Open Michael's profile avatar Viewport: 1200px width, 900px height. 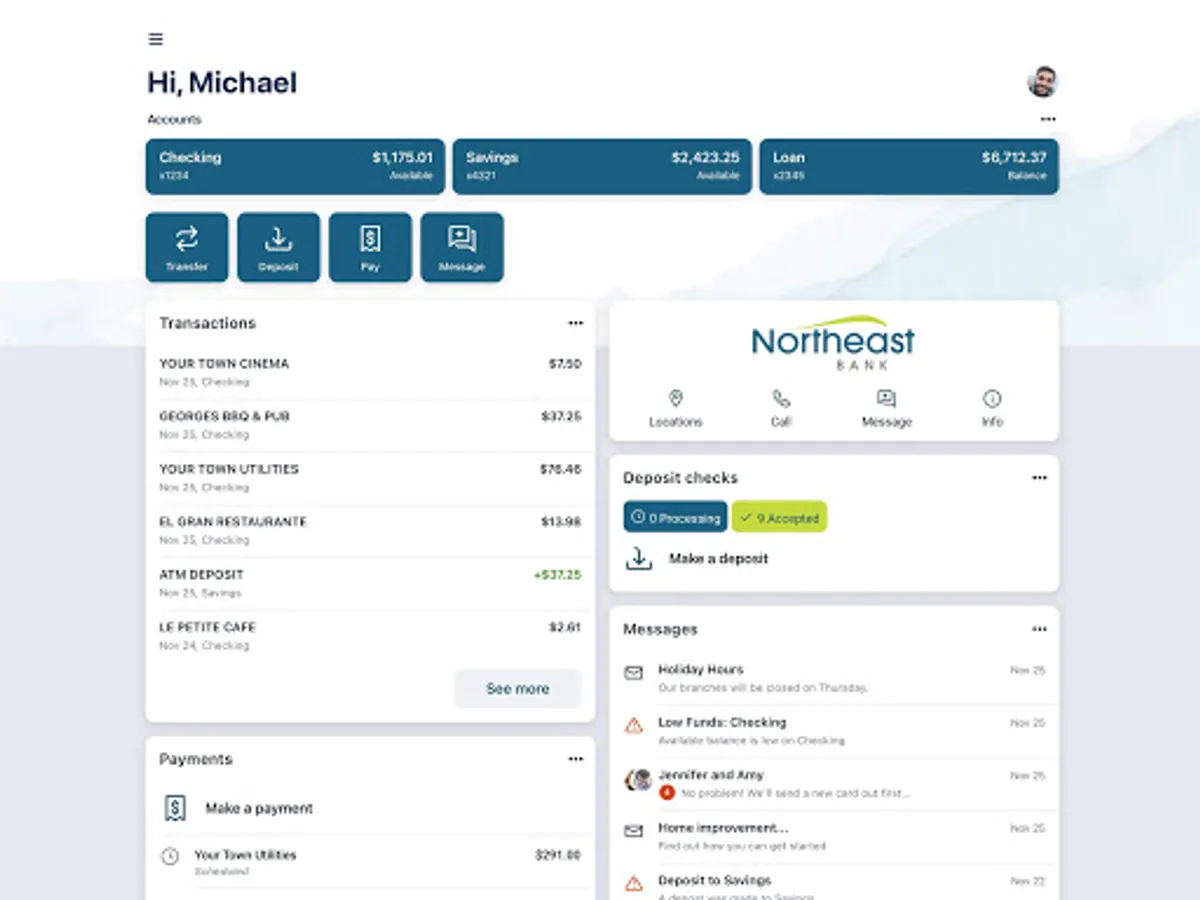[1042, 82]
